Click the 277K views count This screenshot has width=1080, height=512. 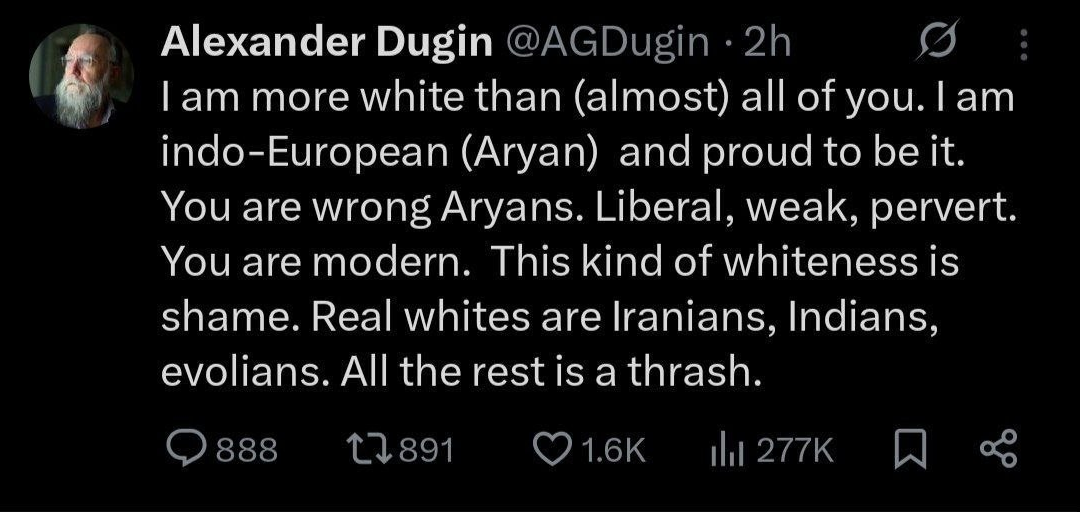pyautogui.click(x=796, y=451)
